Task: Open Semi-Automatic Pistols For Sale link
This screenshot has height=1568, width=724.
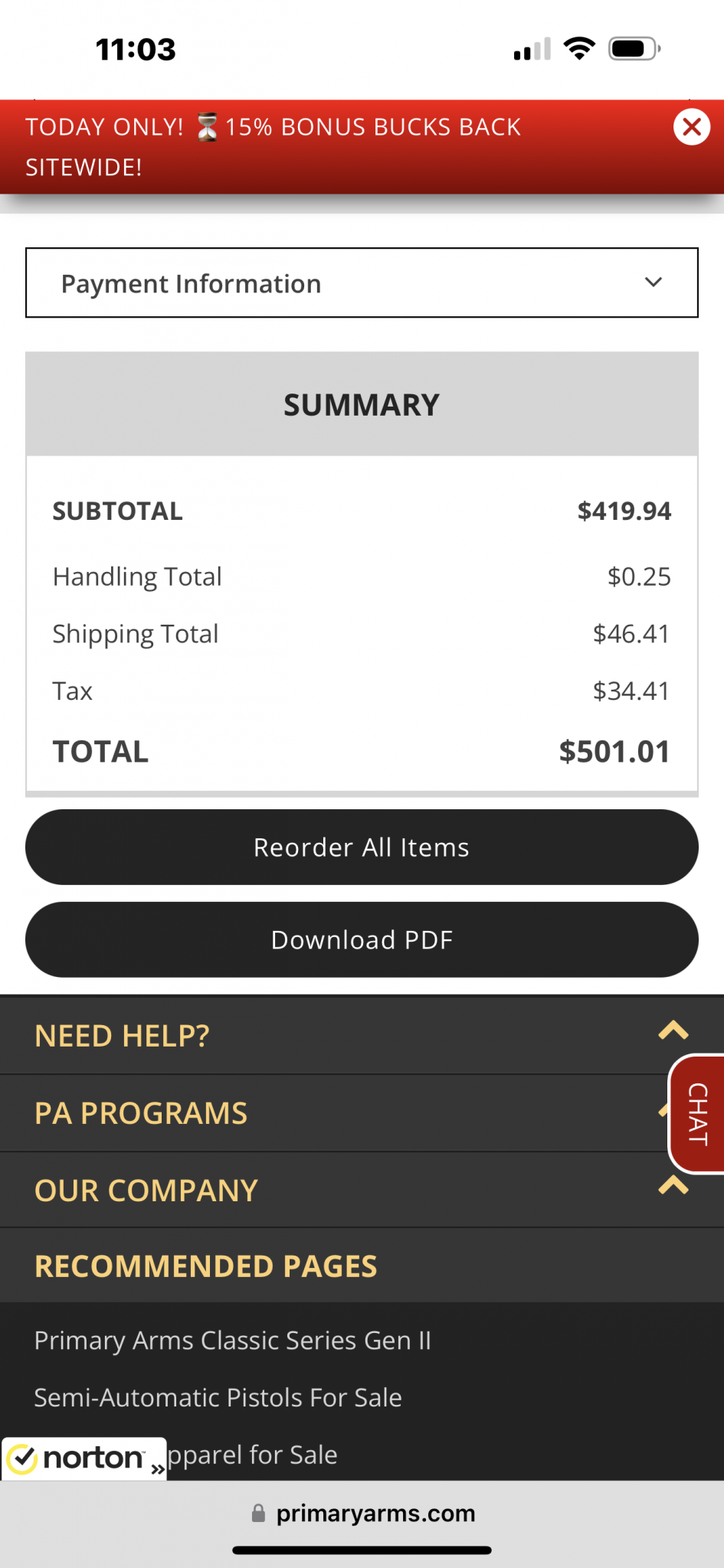Action: pos(218,1398)
